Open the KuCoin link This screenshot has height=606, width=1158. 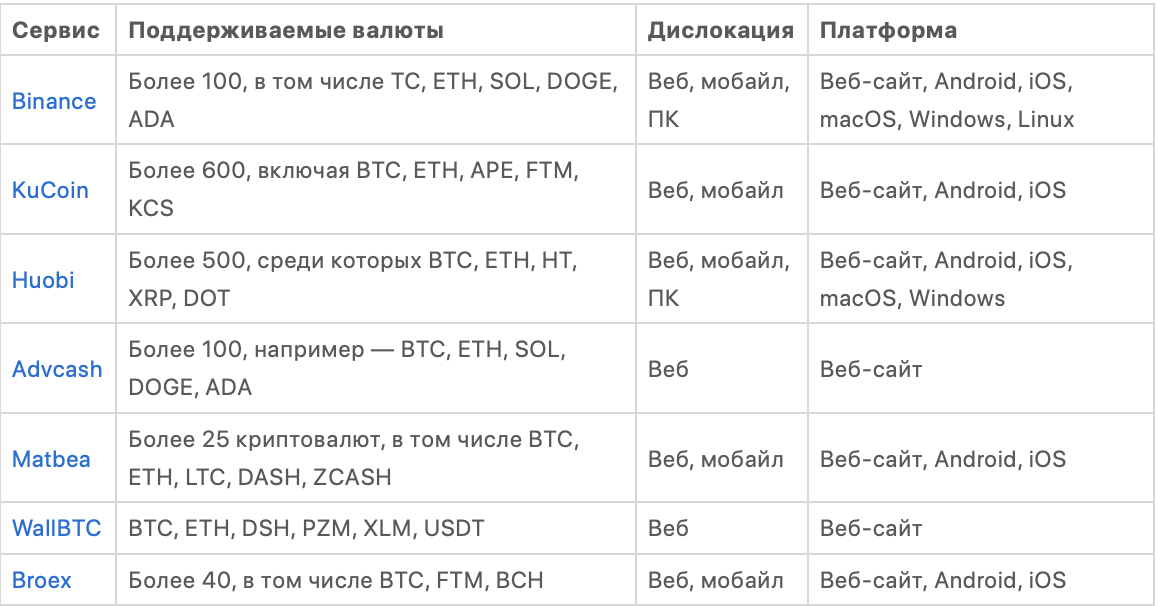click(x=50, y=190)
